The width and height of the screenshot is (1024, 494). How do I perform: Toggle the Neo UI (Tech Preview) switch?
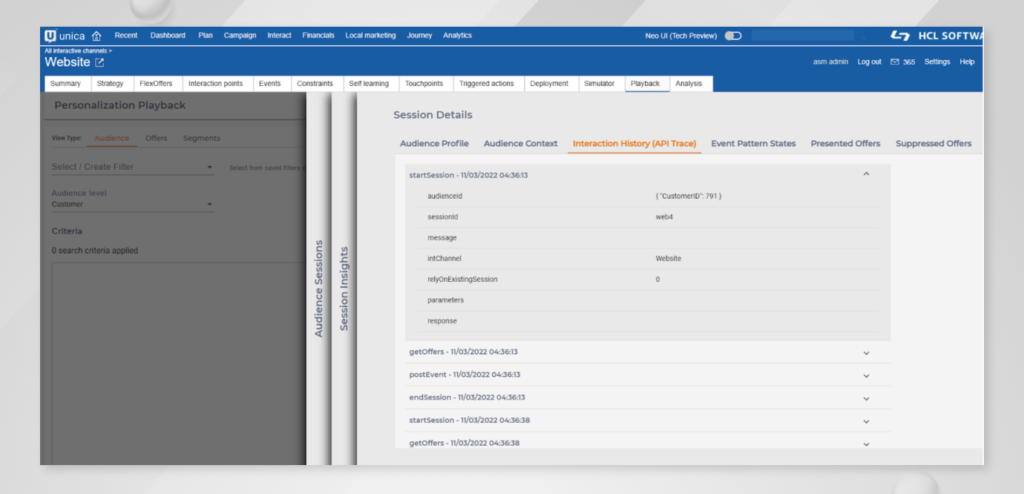(733, 36)
